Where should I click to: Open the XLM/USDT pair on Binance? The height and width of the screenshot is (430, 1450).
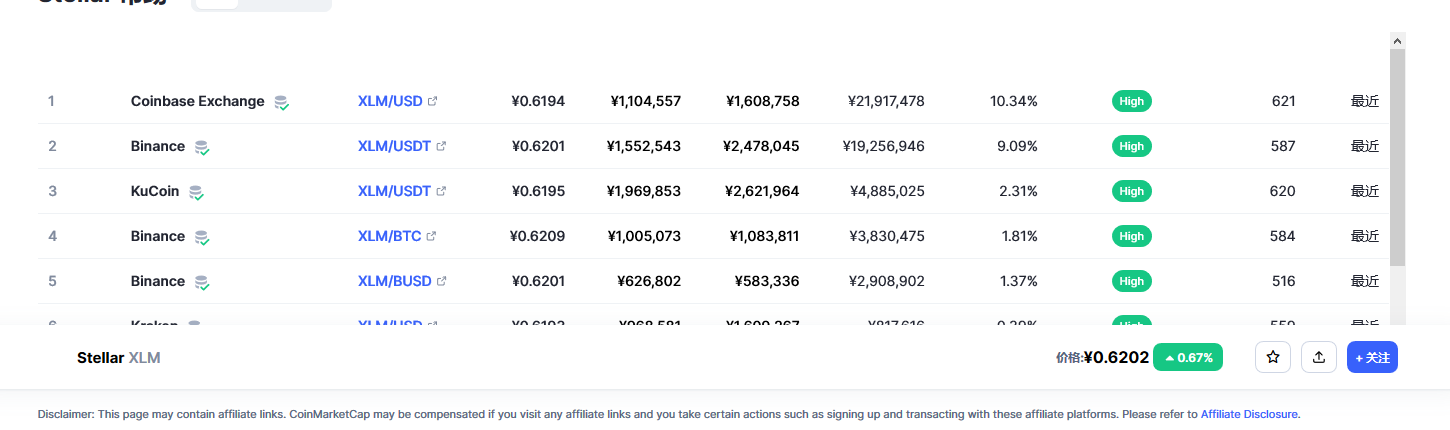[394, 146]
